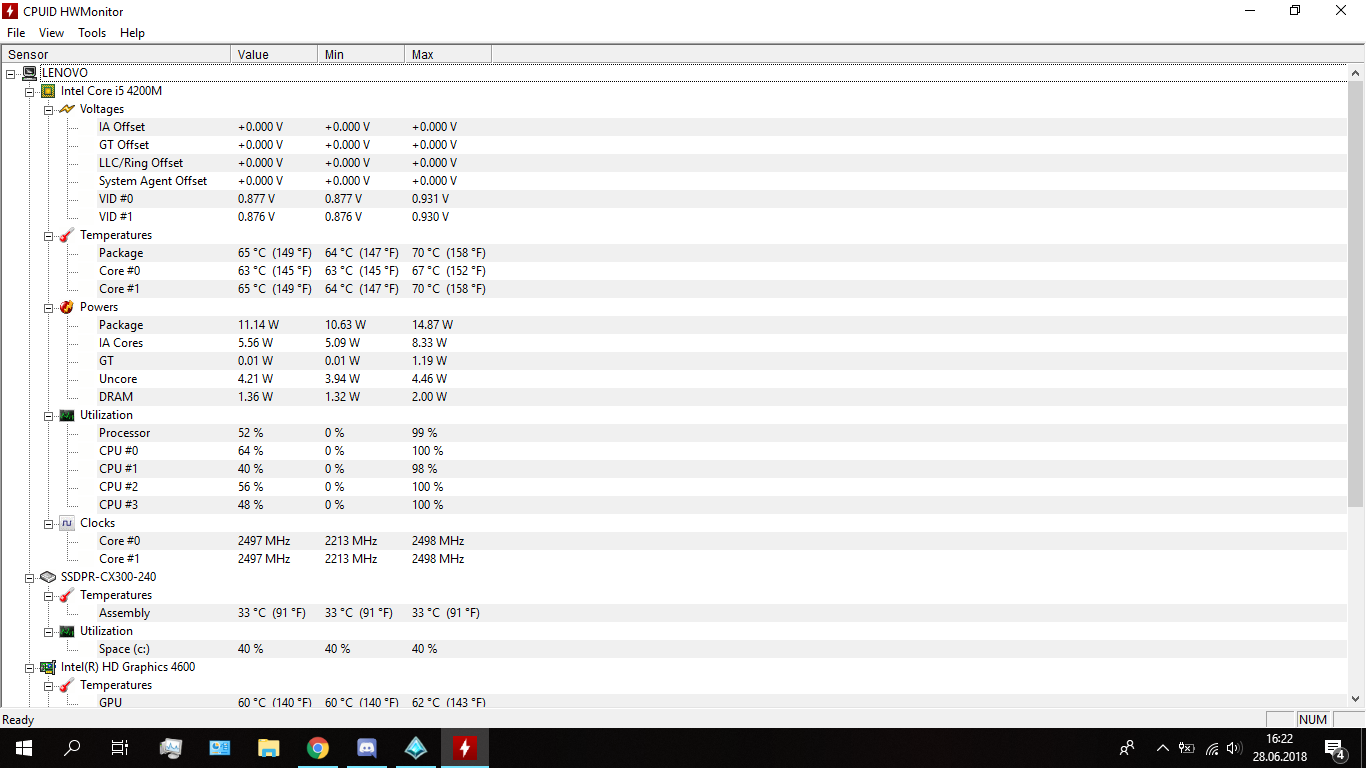Click the Voltages lightning icon
The width and height of the screenshot is (1366, 768).
pos(67,109)
